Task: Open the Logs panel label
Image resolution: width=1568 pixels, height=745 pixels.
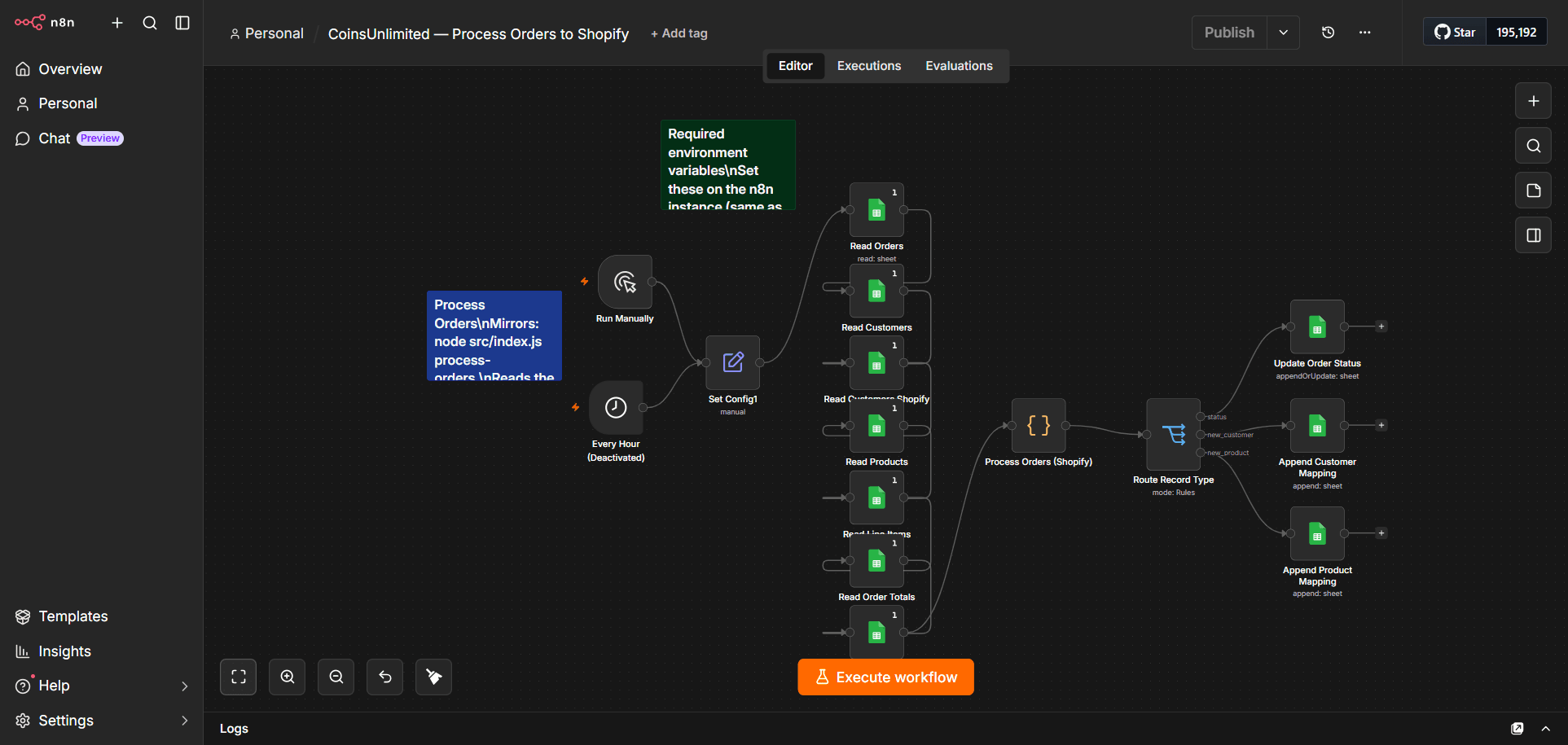Action: (234, 729)
